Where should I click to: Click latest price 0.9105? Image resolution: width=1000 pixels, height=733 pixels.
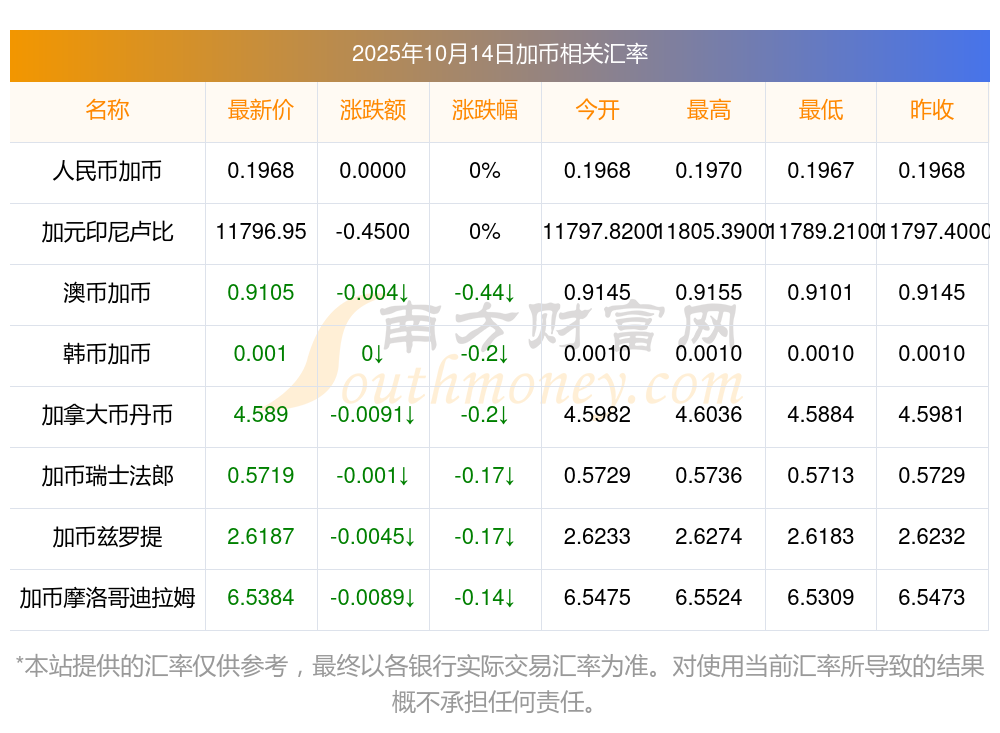[260, 293]
